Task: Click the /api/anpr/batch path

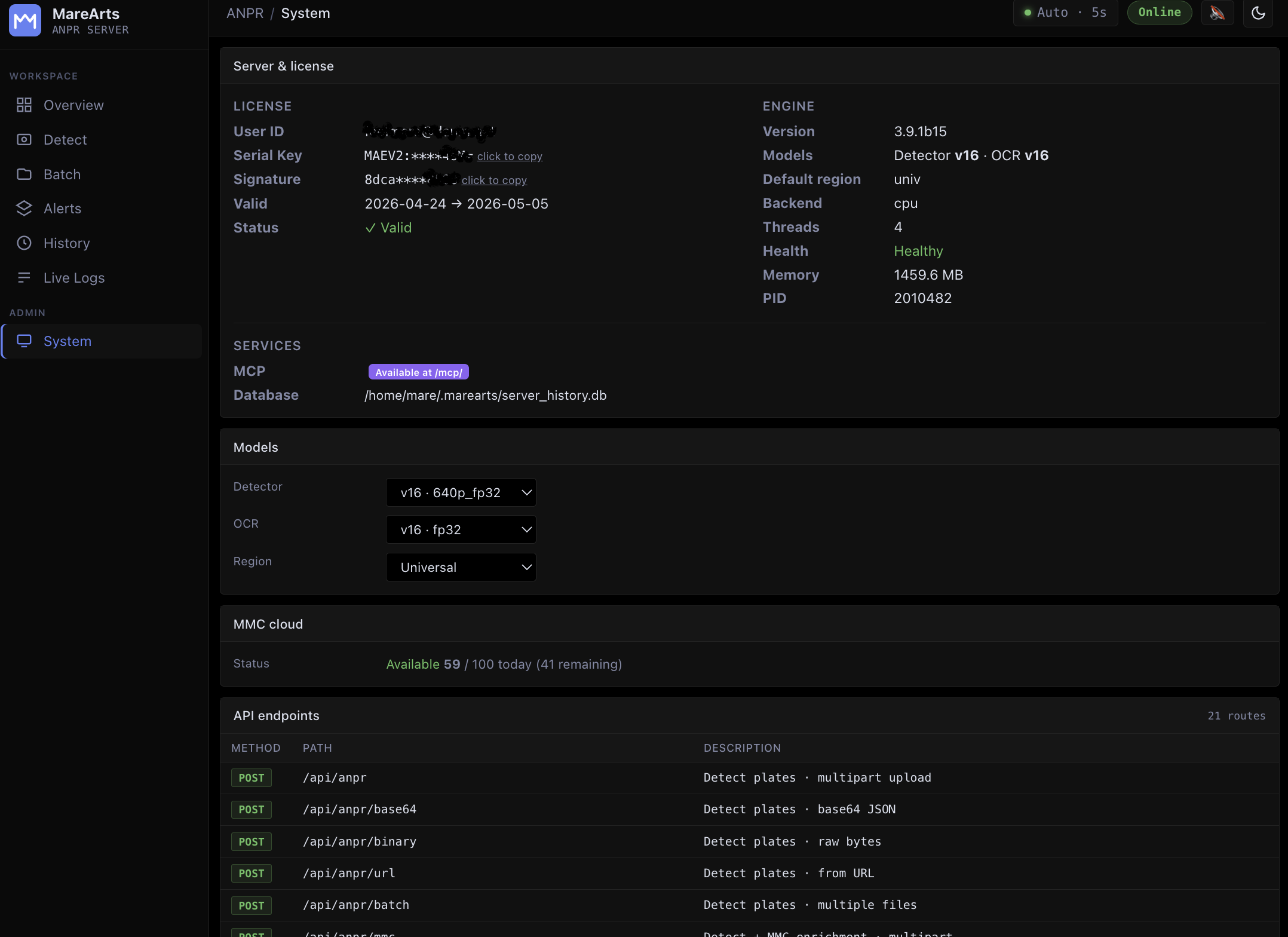Action: 356,905
